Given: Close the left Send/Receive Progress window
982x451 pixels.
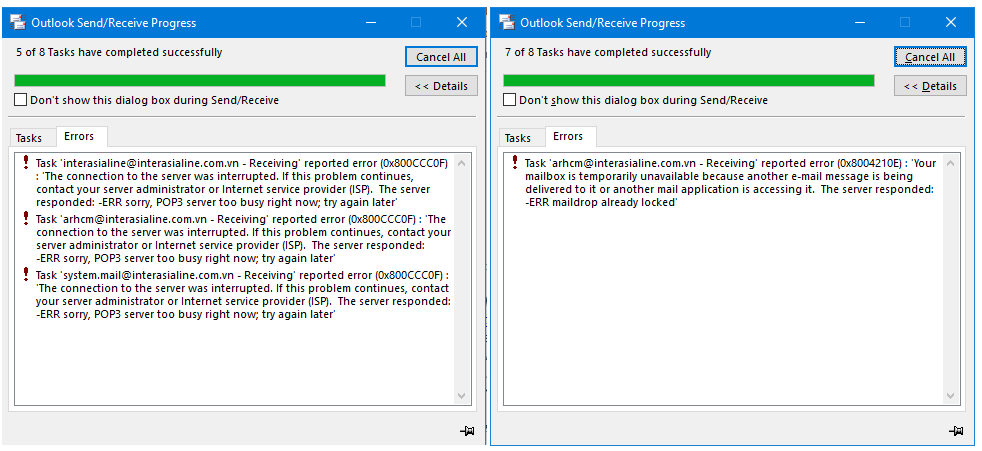Looking at the screenshot, I should click(x=462, y=23).
